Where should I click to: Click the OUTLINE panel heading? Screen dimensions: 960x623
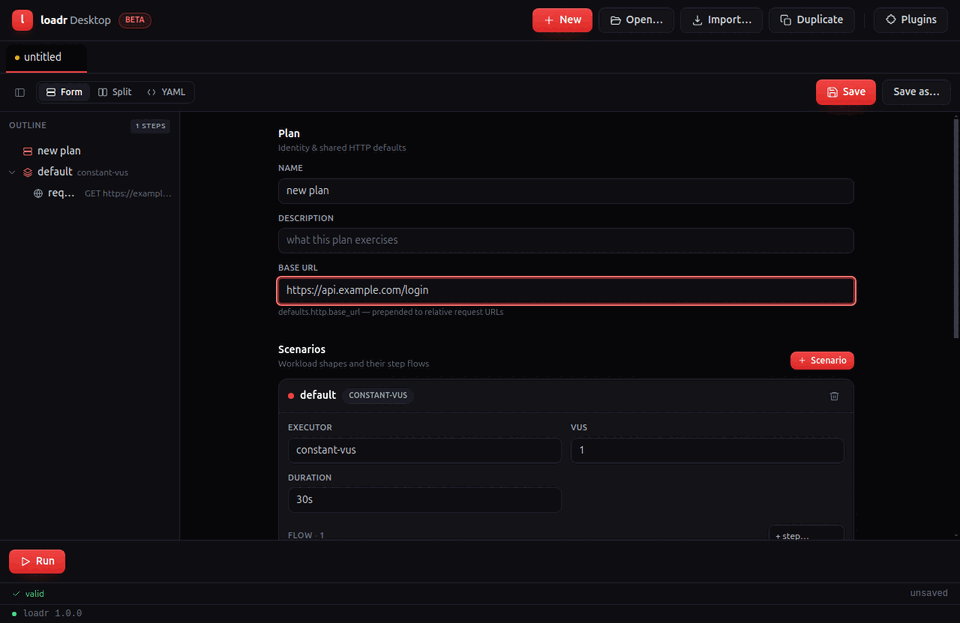pyautogui.click(x=28, y=125)
